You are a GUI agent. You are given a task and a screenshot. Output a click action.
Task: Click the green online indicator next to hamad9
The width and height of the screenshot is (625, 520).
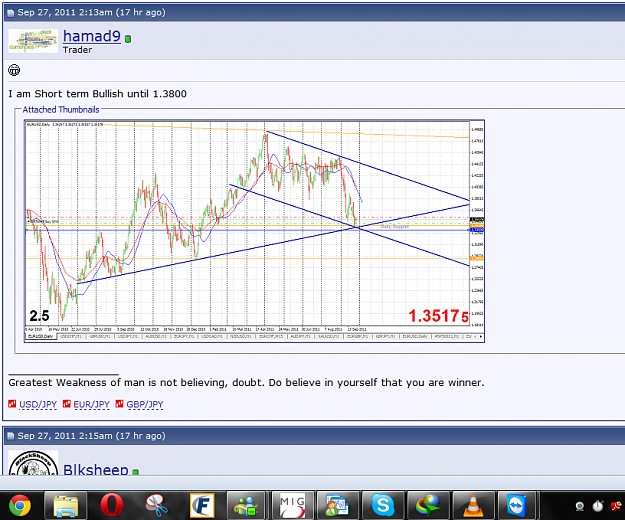(x=128, y=39)
